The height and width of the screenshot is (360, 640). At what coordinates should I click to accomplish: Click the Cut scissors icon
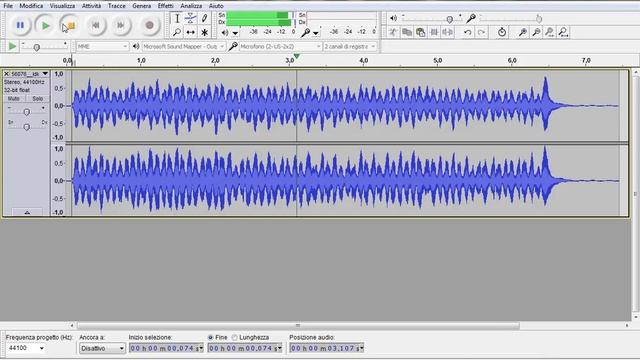click(393, 32)
